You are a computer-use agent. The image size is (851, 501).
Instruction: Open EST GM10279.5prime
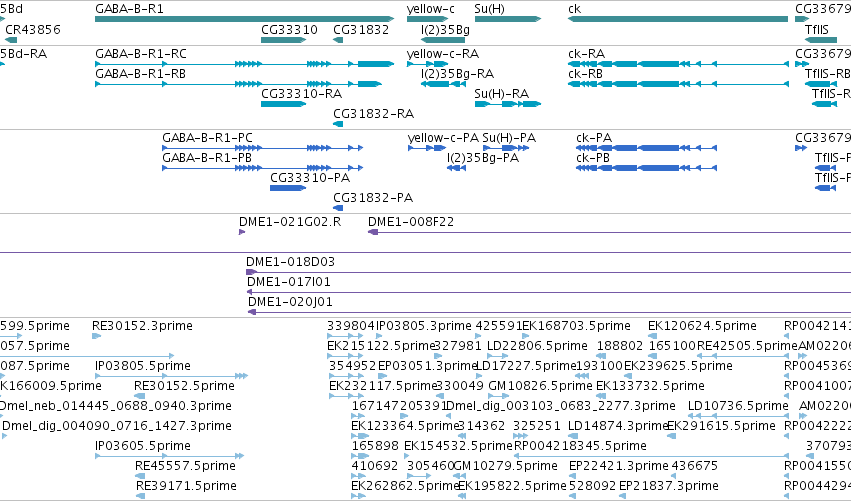pos(505,467)
